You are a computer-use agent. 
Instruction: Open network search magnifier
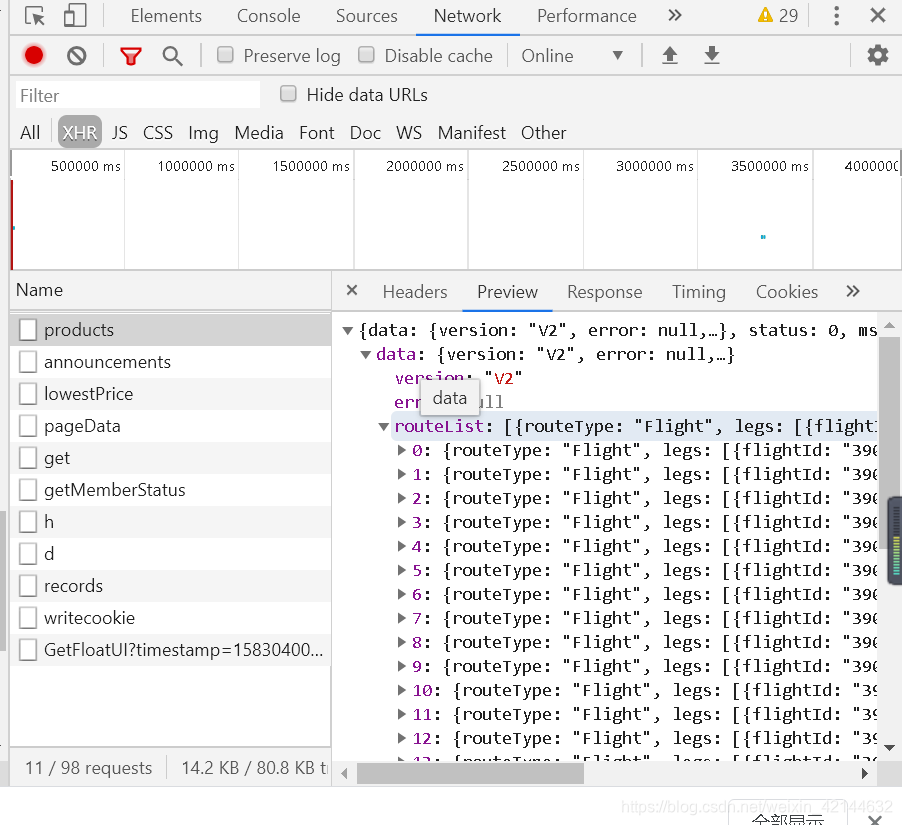(172, 56)
